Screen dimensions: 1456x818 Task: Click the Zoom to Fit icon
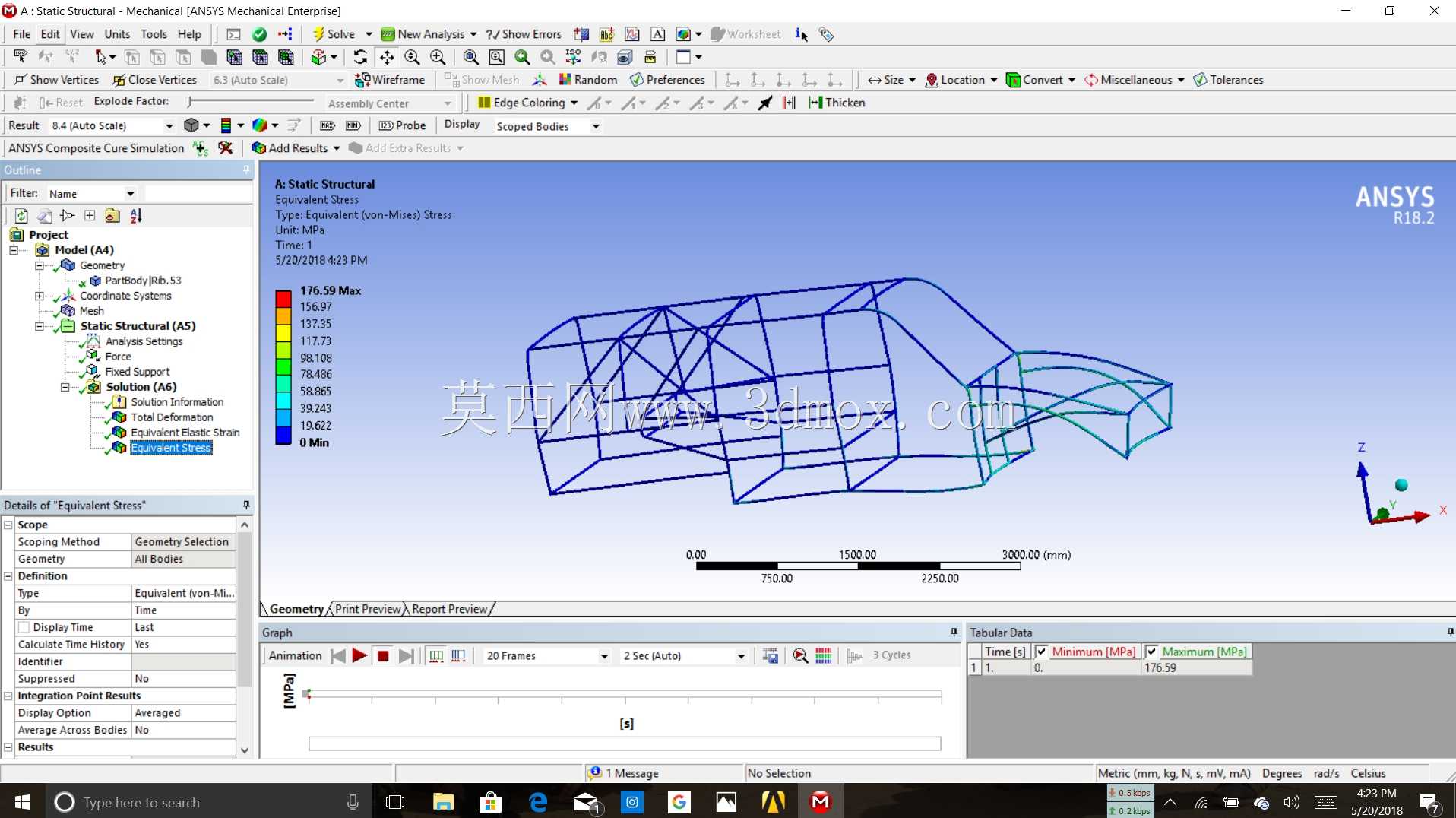(471, 57)
